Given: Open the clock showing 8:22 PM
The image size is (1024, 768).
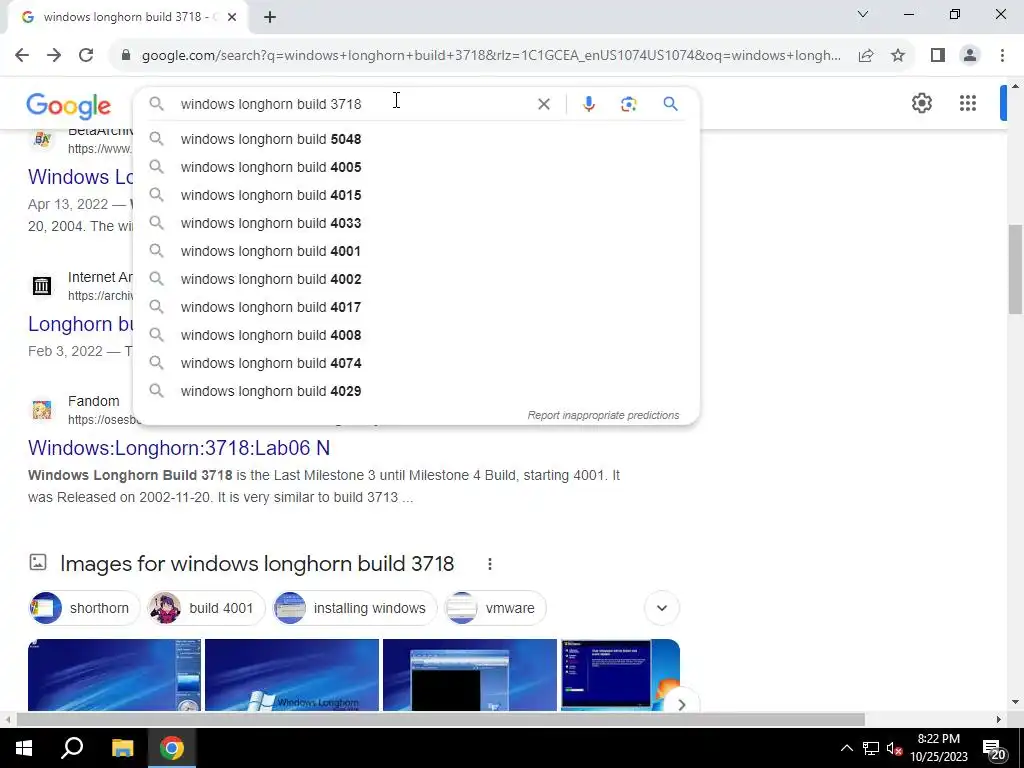Looking at the screenshot, I should click(x=938, y=748).
